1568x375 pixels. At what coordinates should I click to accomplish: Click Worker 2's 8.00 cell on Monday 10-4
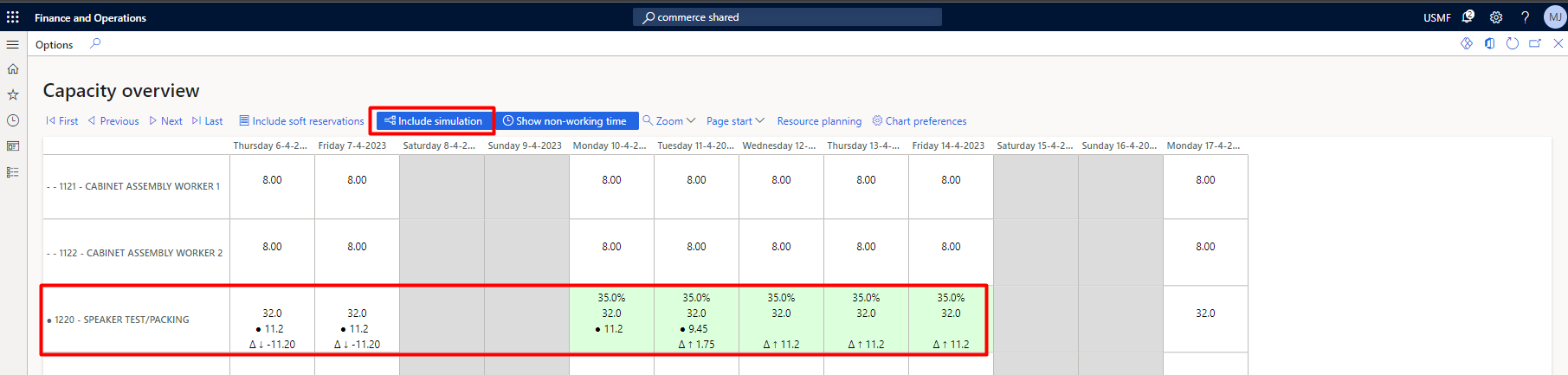click(x=611, y=253)
